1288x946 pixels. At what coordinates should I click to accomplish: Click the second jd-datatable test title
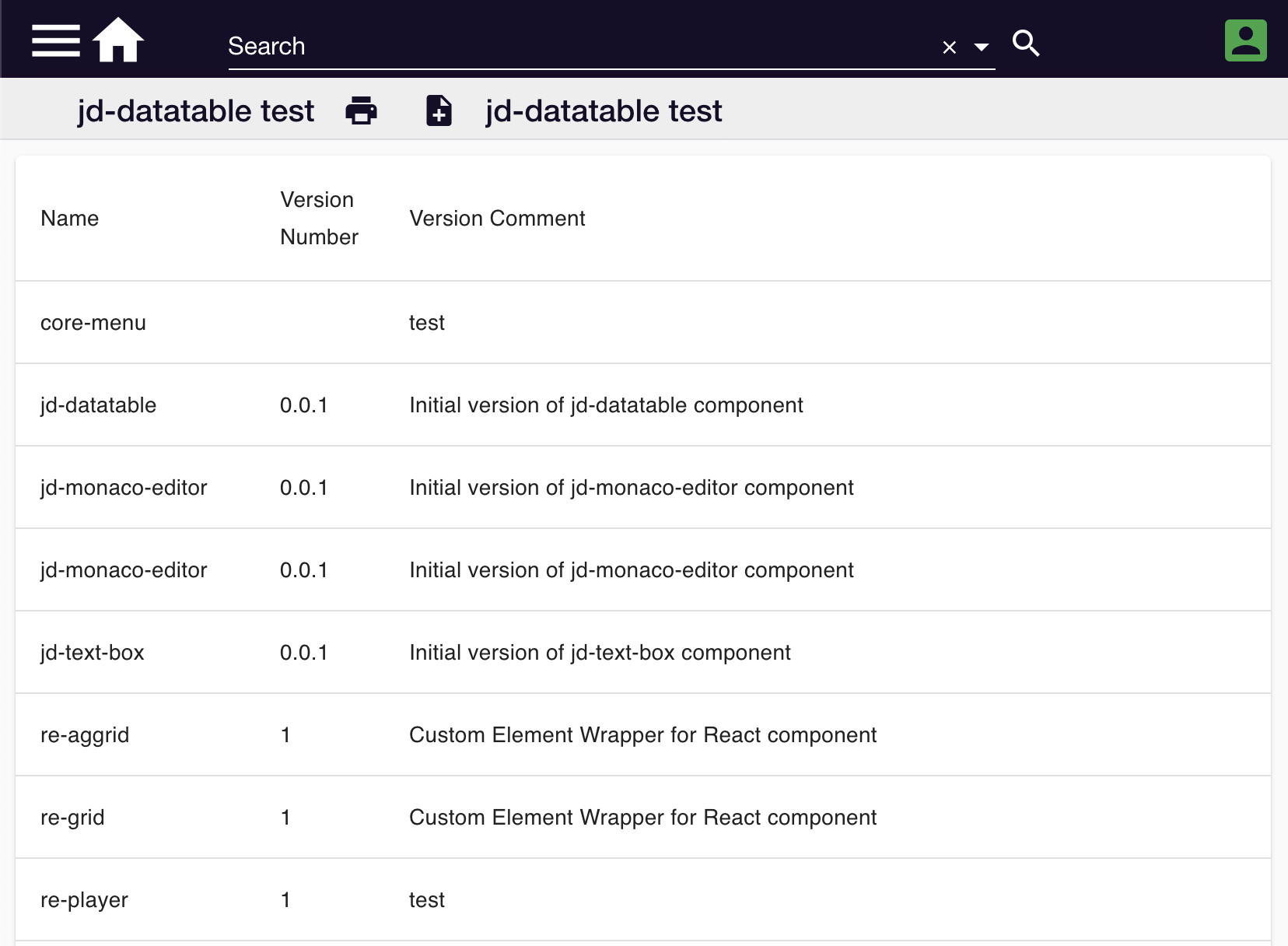(x=603, y=110)
